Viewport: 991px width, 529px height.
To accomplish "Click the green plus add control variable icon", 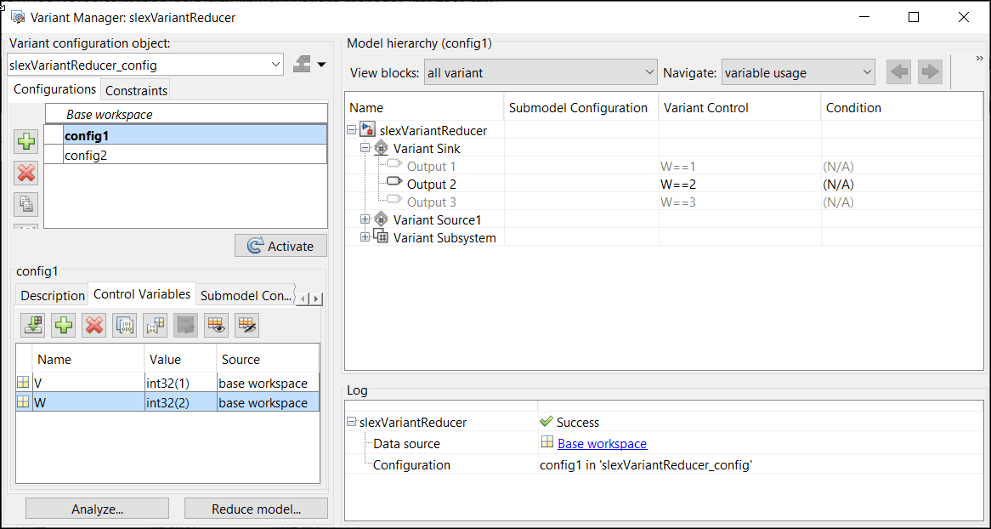I will (x=64, y=324).
